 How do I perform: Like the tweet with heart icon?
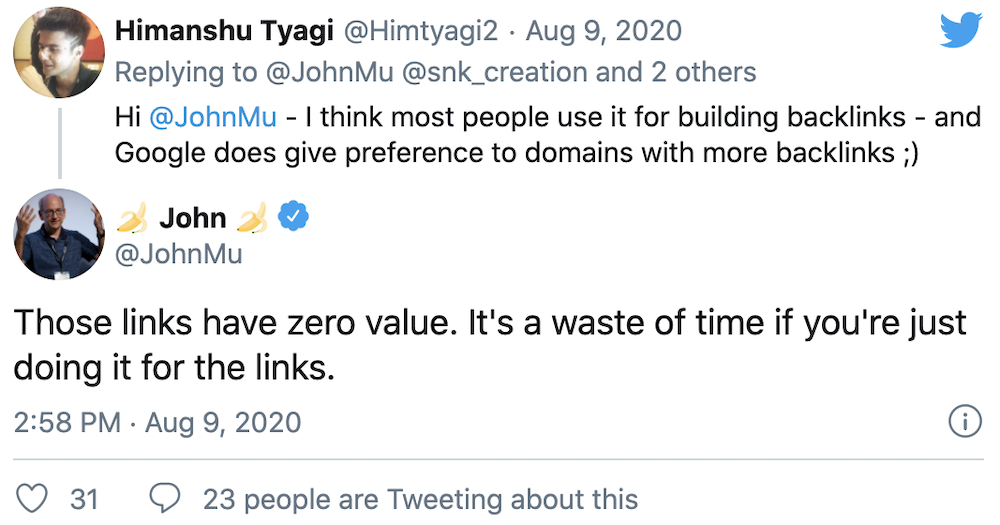click(x=34, y=498)
